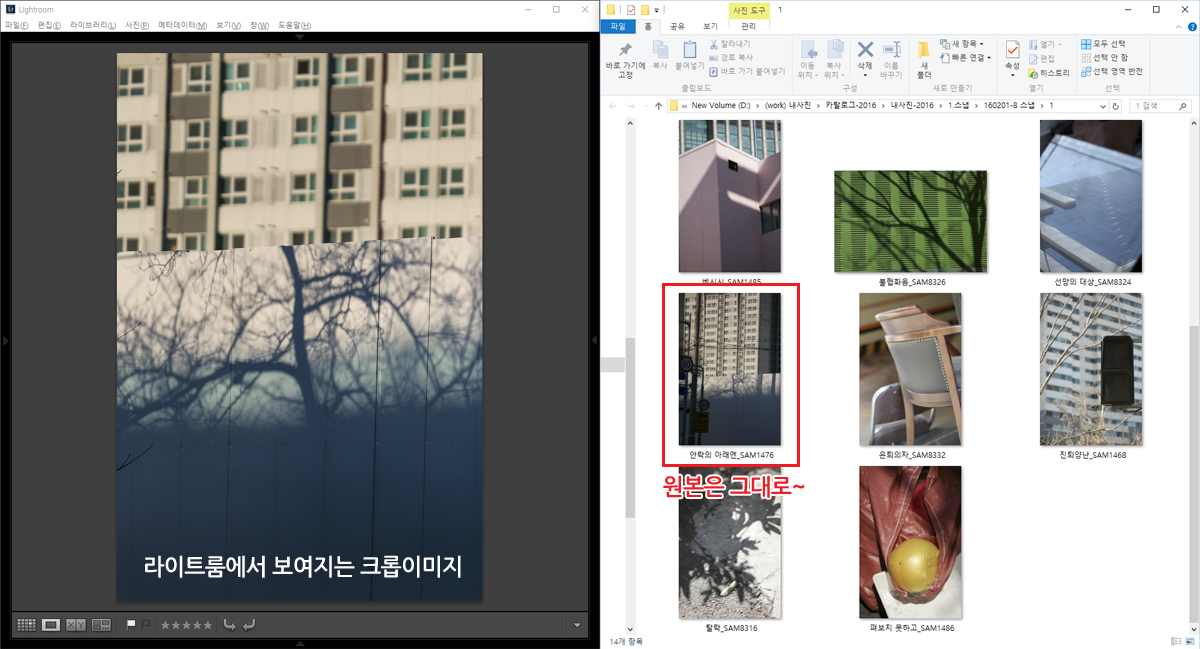Screen dimensions: 1200x649
Task: Open Survey view icon in Lightroom
Action: point(101,625)
